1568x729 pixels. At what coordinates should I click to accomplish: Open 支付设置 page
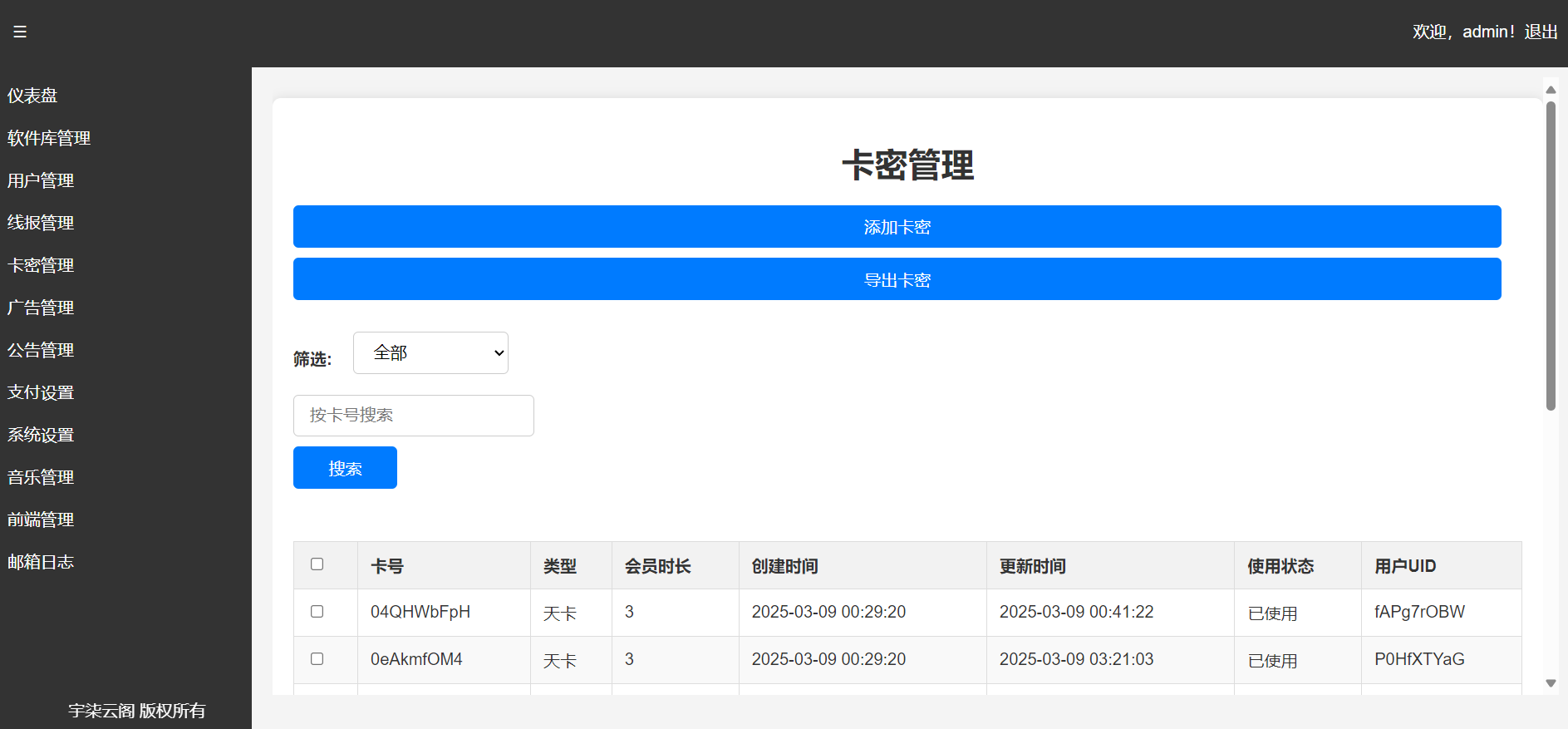tap(41, 392)
